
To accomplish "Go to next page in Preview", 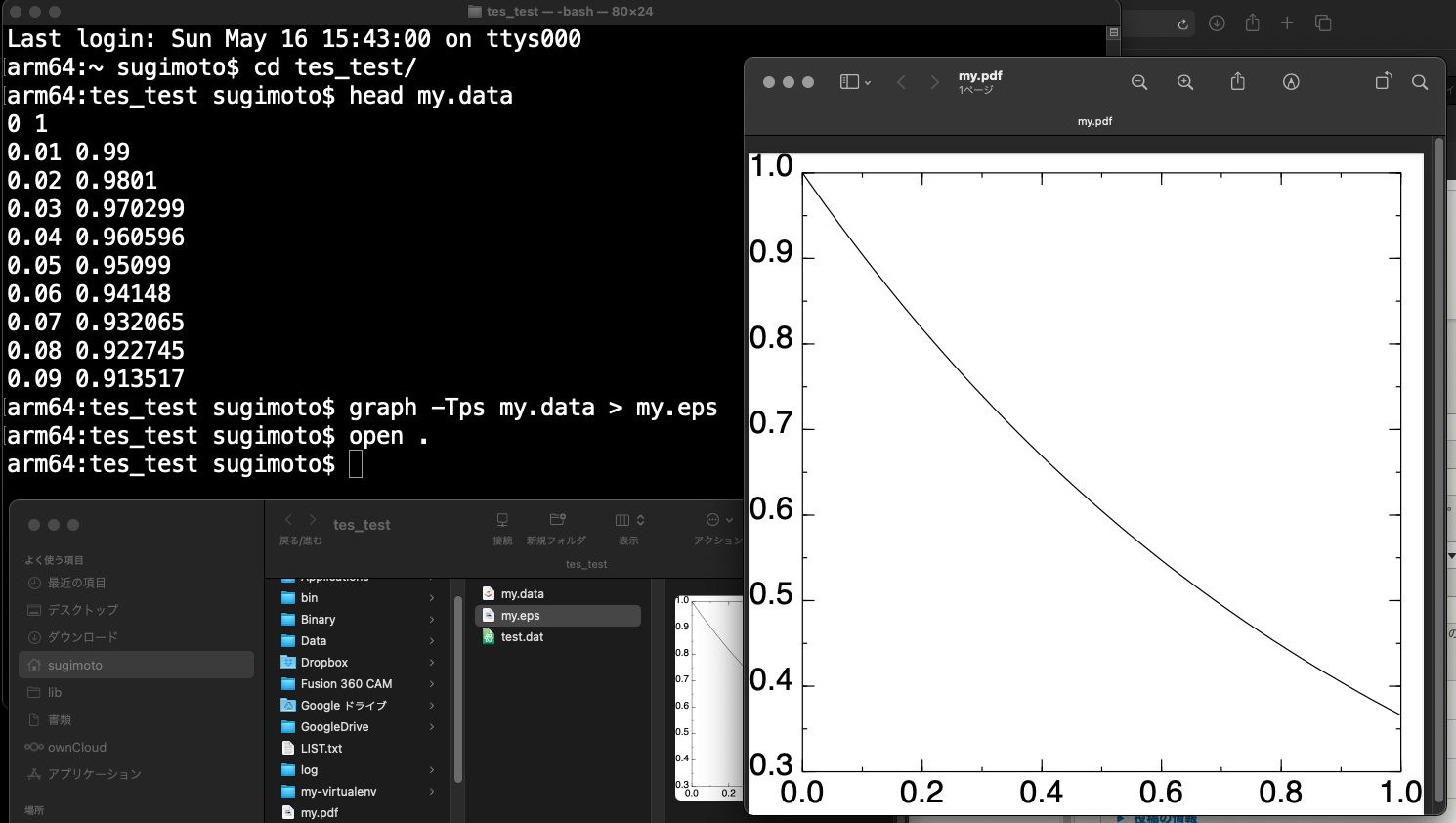I will tap(934, 82).
